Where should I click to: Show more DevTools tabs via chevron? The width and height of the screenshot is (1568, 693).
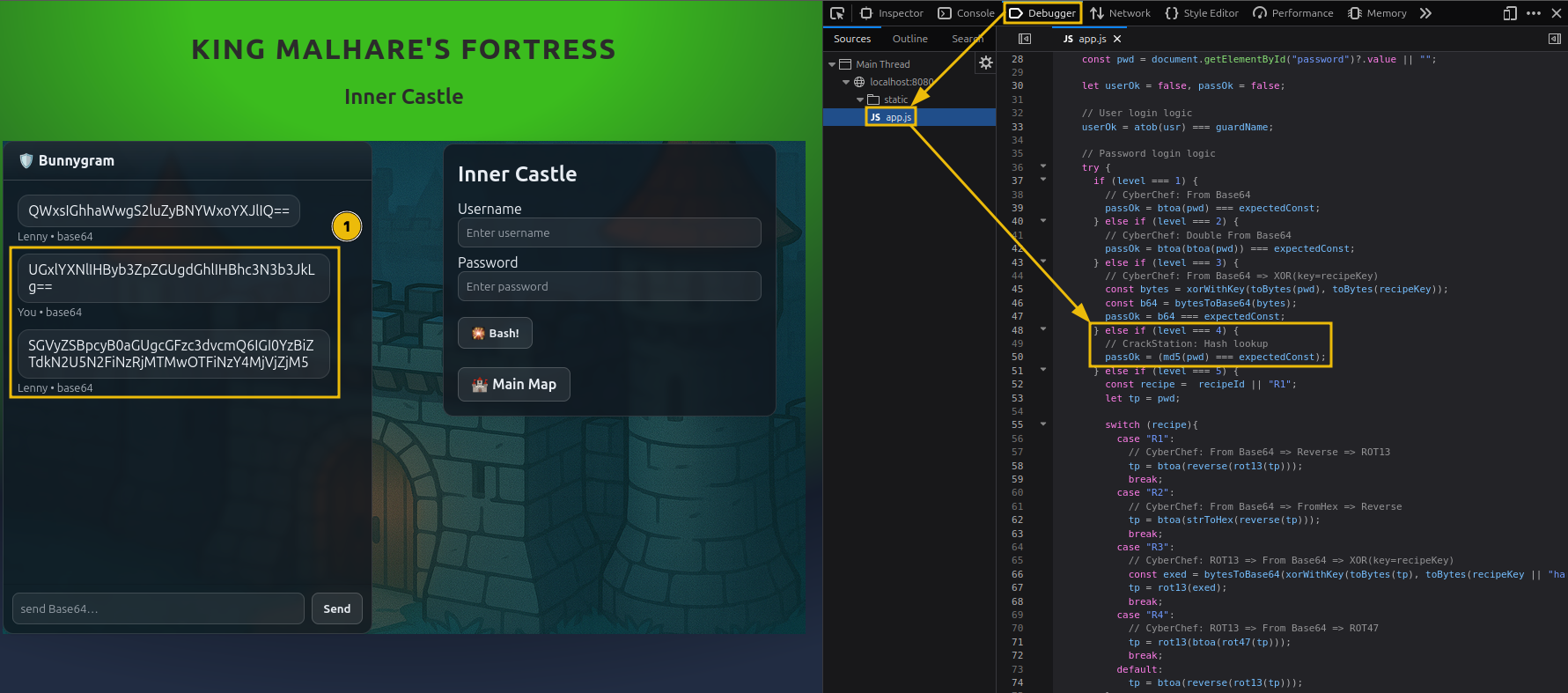coord(1425,13)
